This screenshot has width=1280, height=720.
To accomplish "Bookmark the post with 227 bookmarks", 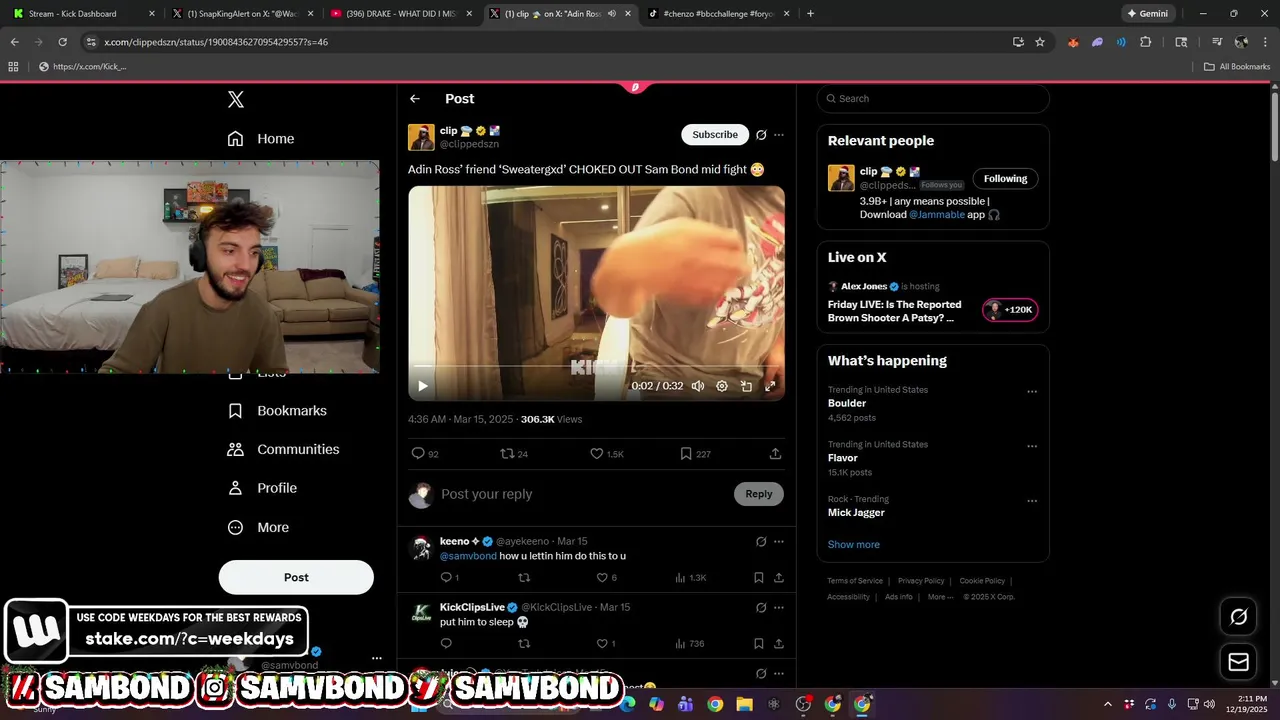I will pos(695,454).
